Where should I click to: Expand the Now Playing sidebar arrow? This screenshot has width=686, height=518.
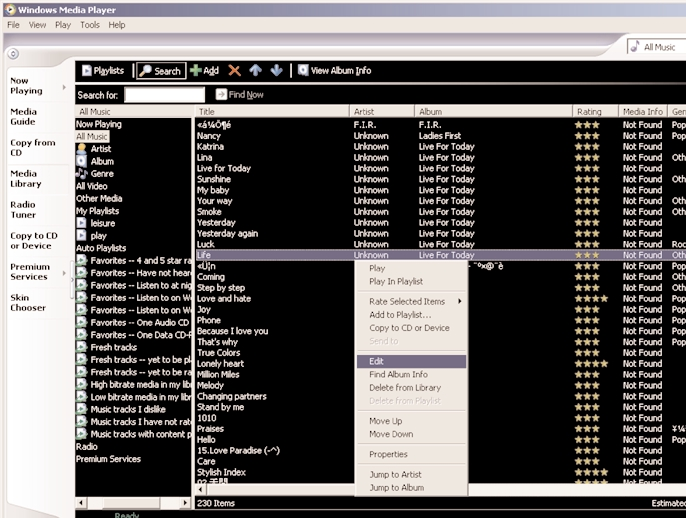tap(64, 87)
